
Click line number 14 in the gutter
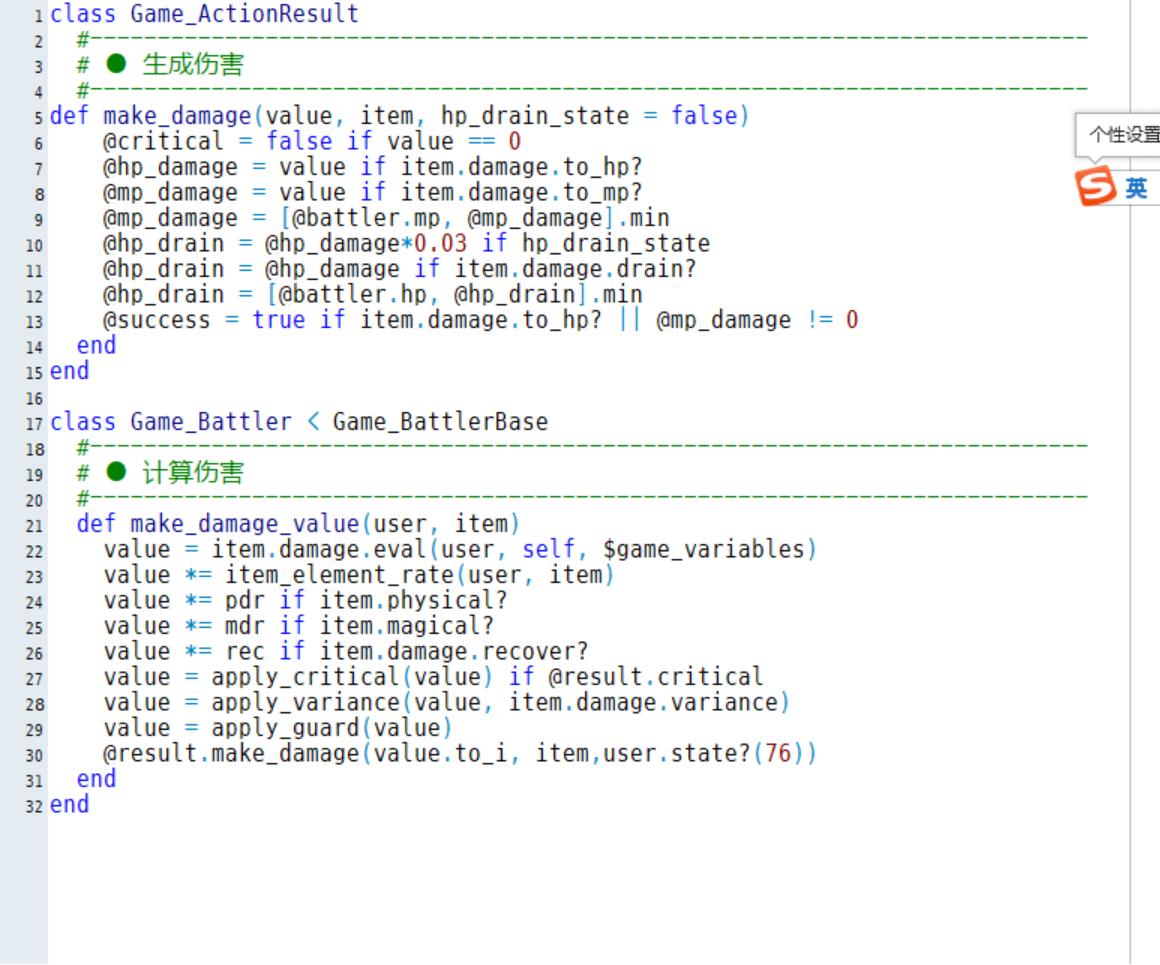[35, 348]
